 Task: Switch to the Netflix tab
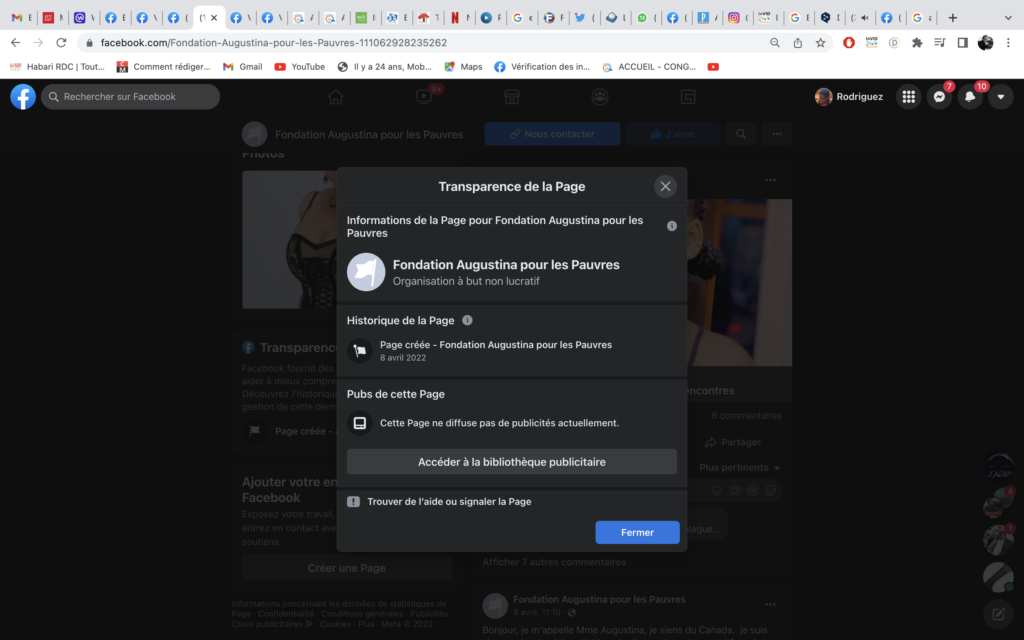point(460,18)
